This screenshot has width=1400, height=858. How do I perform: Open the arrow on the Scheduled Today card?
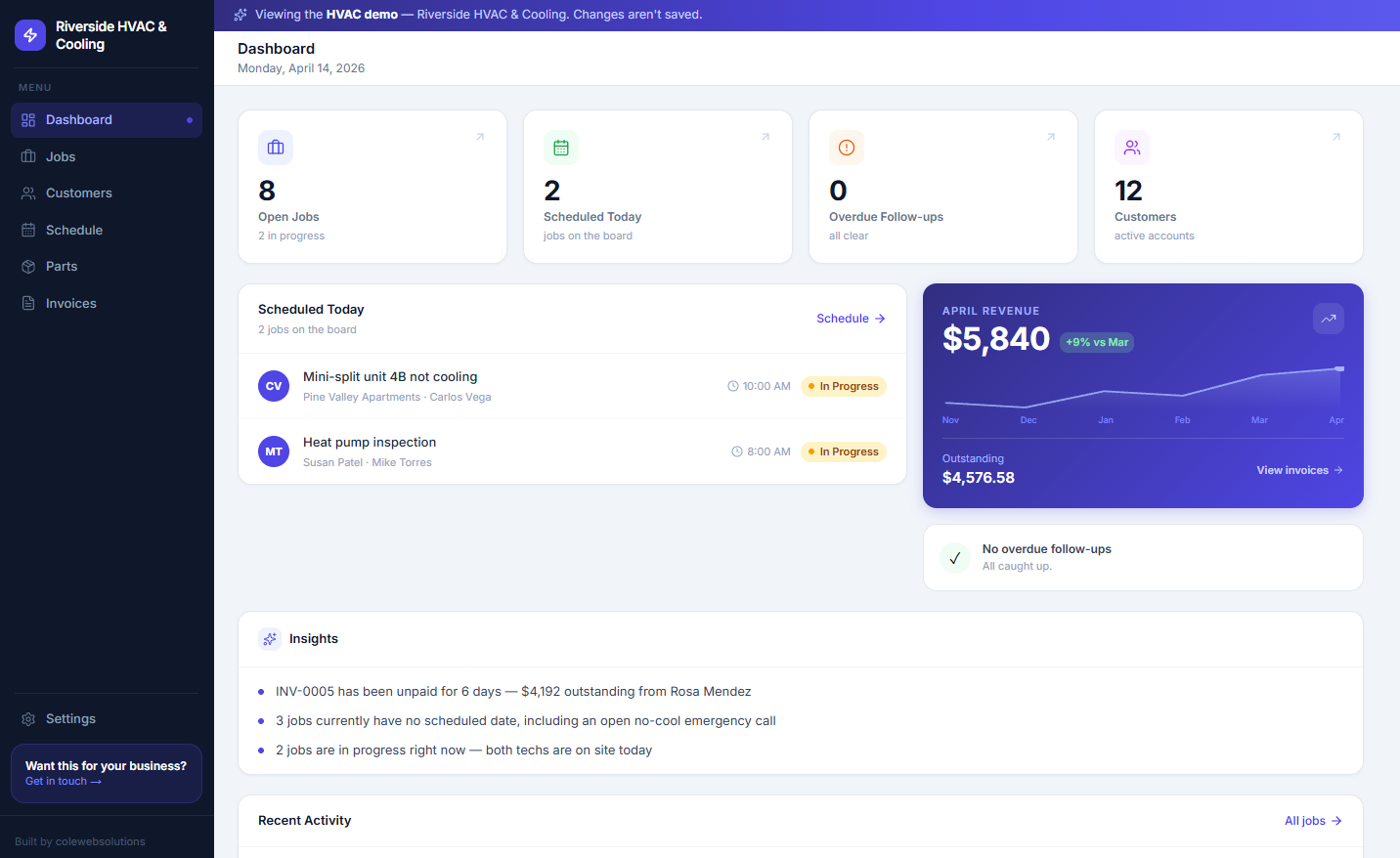(x=766, y=137)
